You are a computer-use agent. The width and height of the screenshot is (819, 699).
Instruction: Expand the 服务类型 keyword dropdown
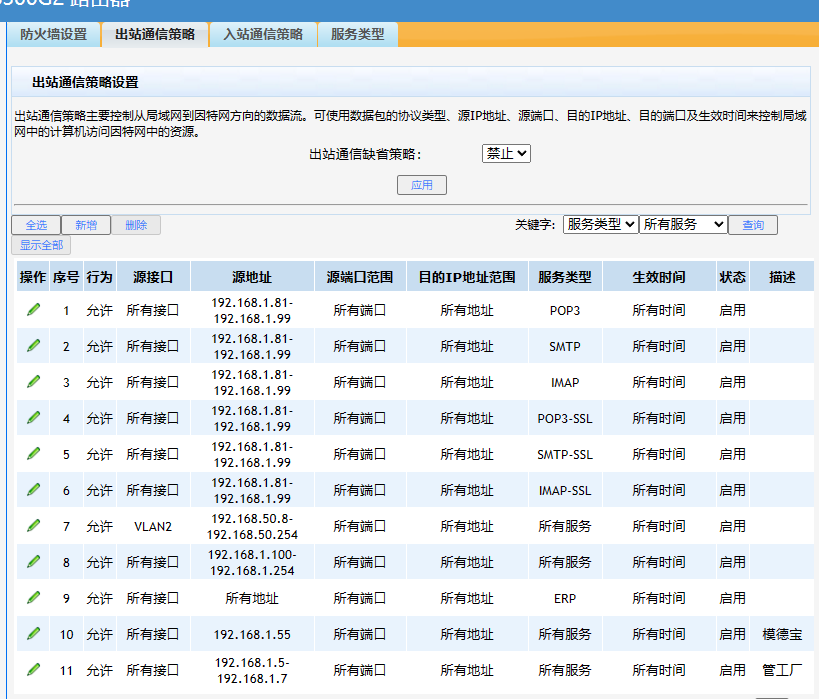[600, 225]
